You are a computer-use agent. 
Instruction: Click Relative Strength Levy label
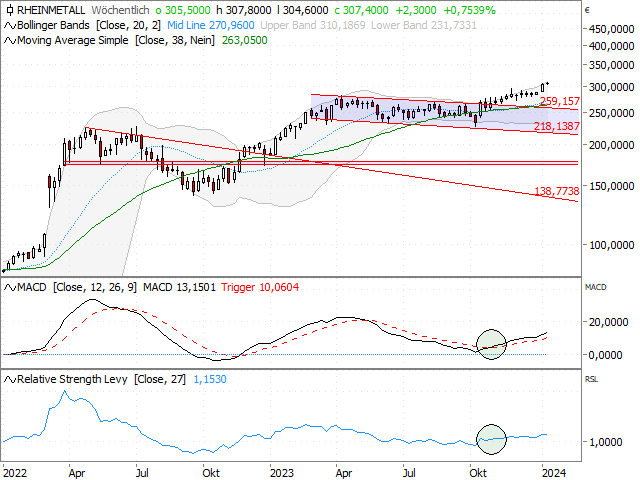[x=72, y=379]
